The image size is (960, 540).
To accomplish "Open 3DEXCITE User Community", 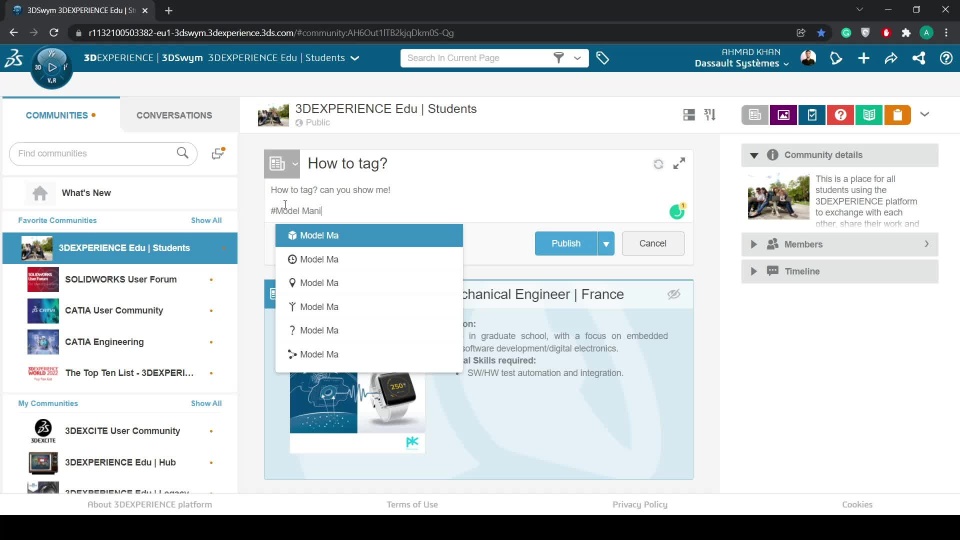I will (120, 431).
